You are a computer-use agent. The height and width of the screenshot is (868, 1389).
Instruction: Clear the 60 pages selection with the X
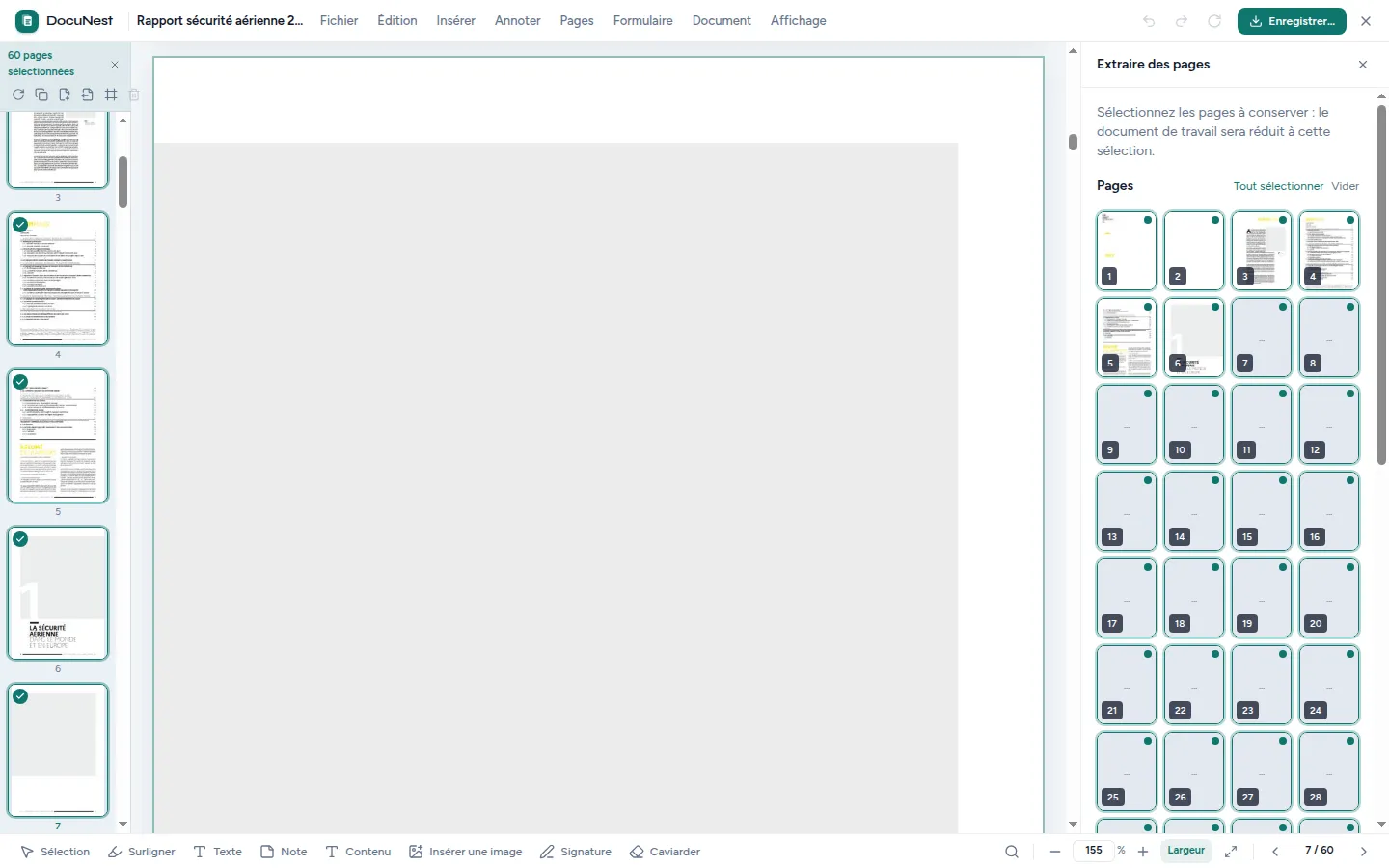[x=115, y=65]
